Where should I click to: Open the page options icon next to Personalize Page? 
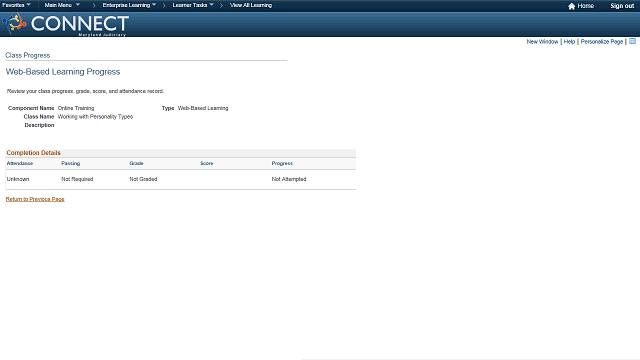tap(632, 41)
